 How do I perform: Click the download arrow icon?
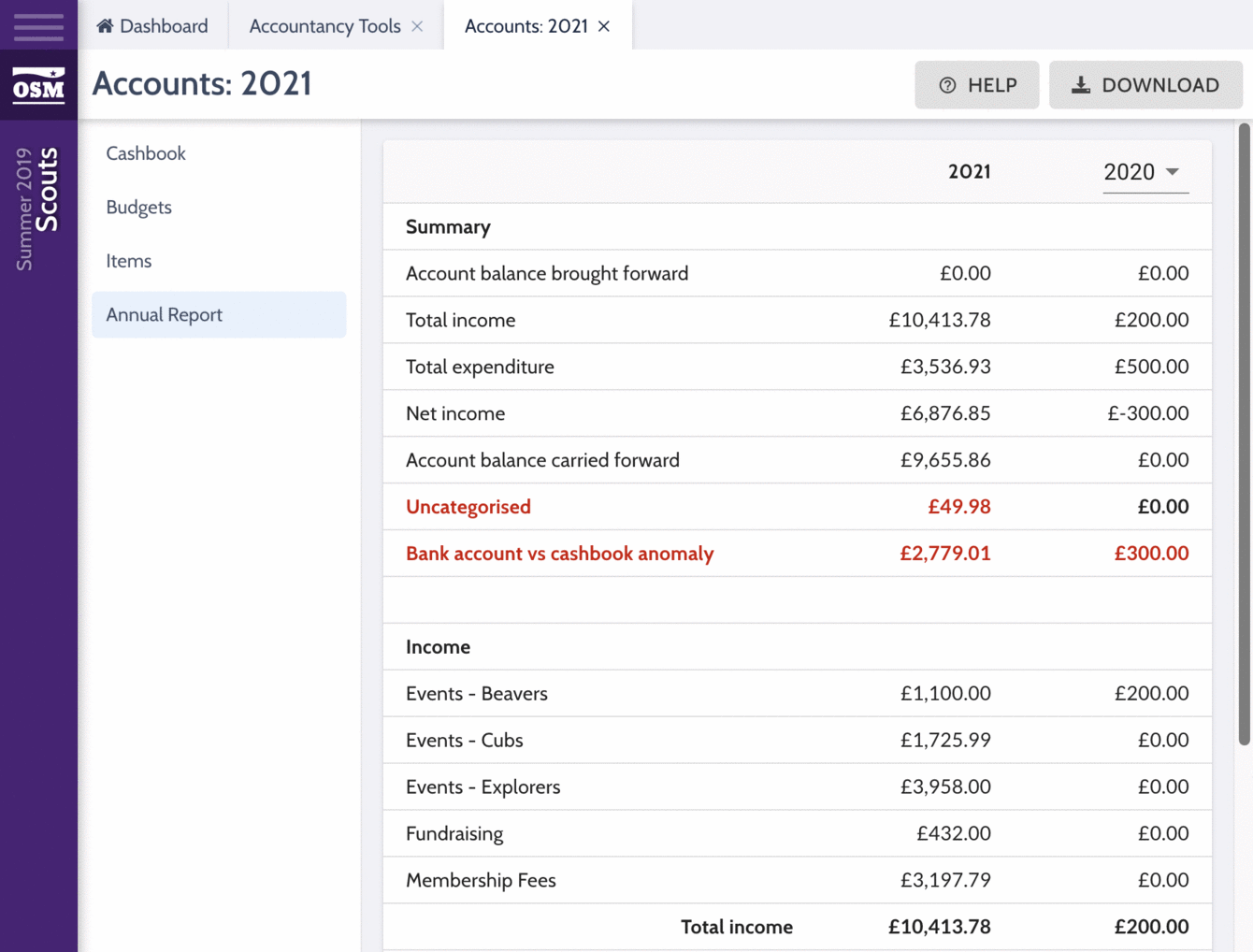[1080, 85]
